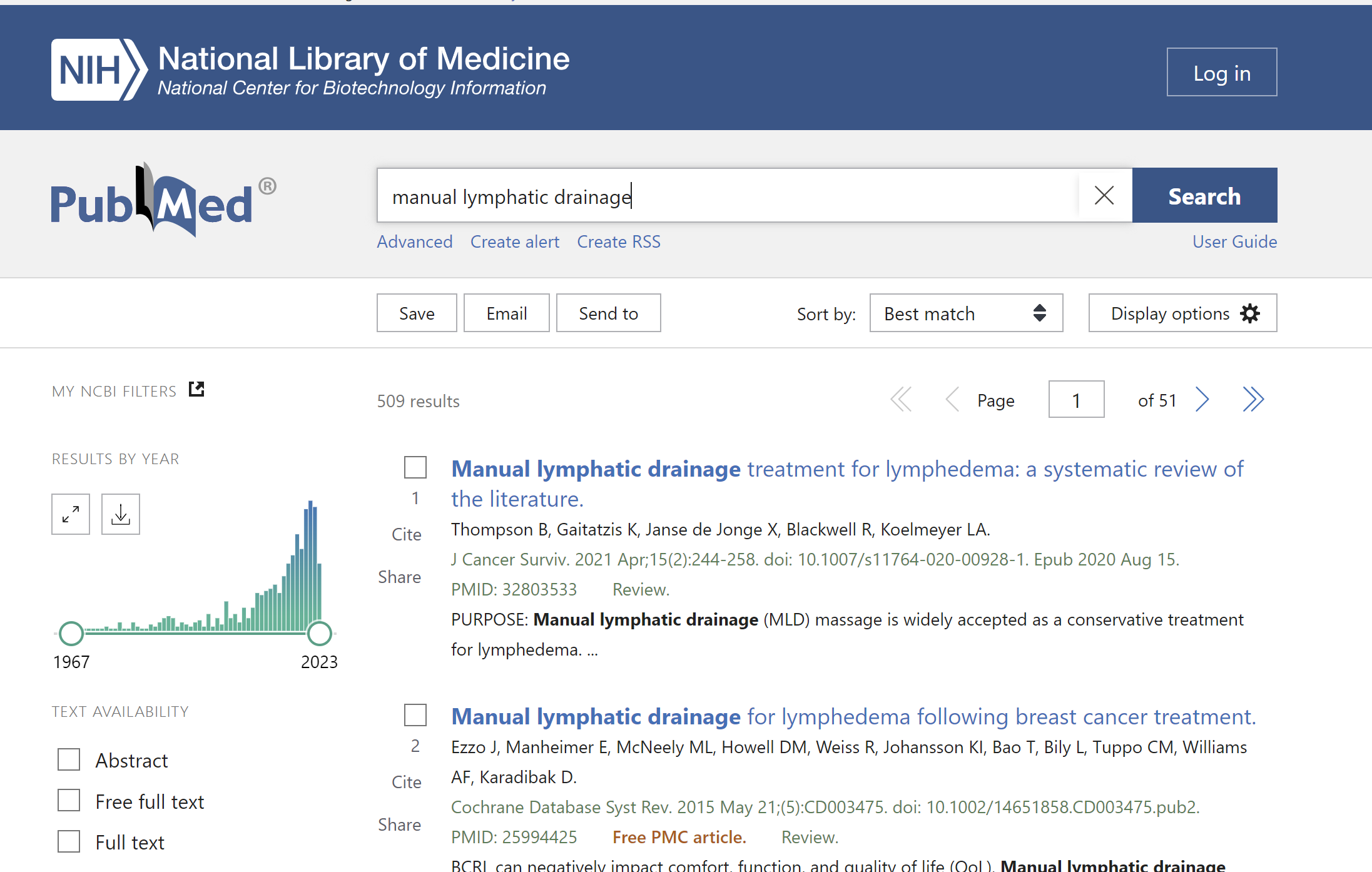Open My NCBI Filters external link icon
Image resolution: width=1372 pixels, height=872 pixels.
pos(196,389)
